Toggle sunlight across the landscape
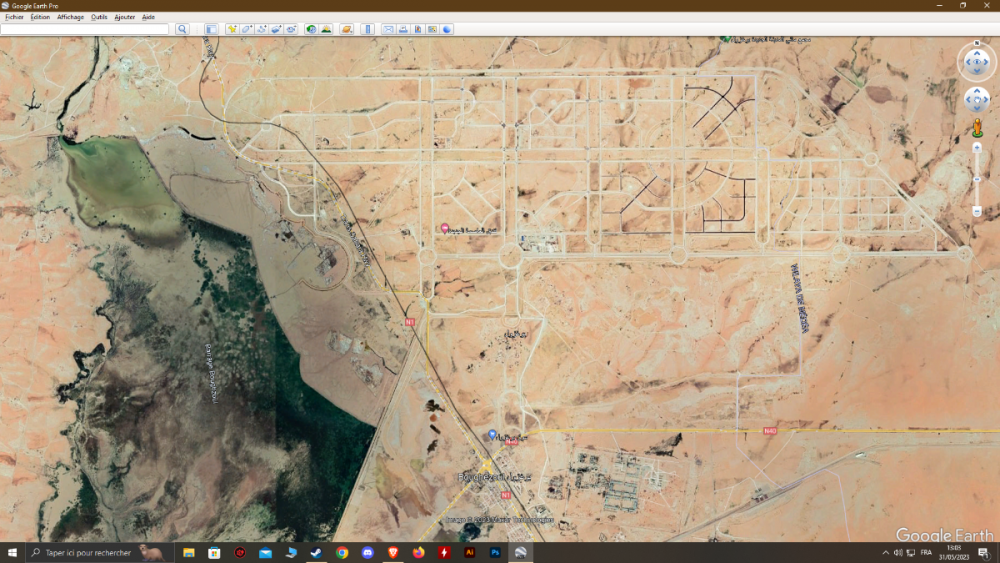The height and width of the screenshot is (563, 1000). click(326, 29)
